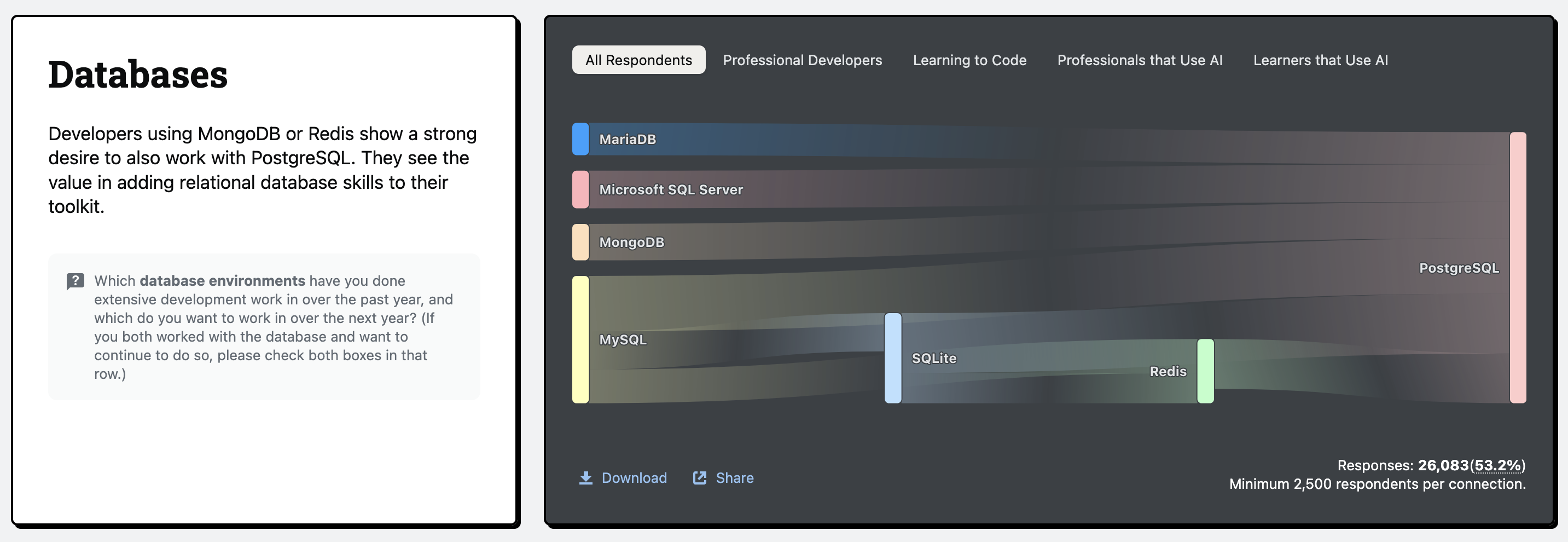Click the bold database environments text
The height and width of the screenshot is (542, 1568).
pos(222,281)
